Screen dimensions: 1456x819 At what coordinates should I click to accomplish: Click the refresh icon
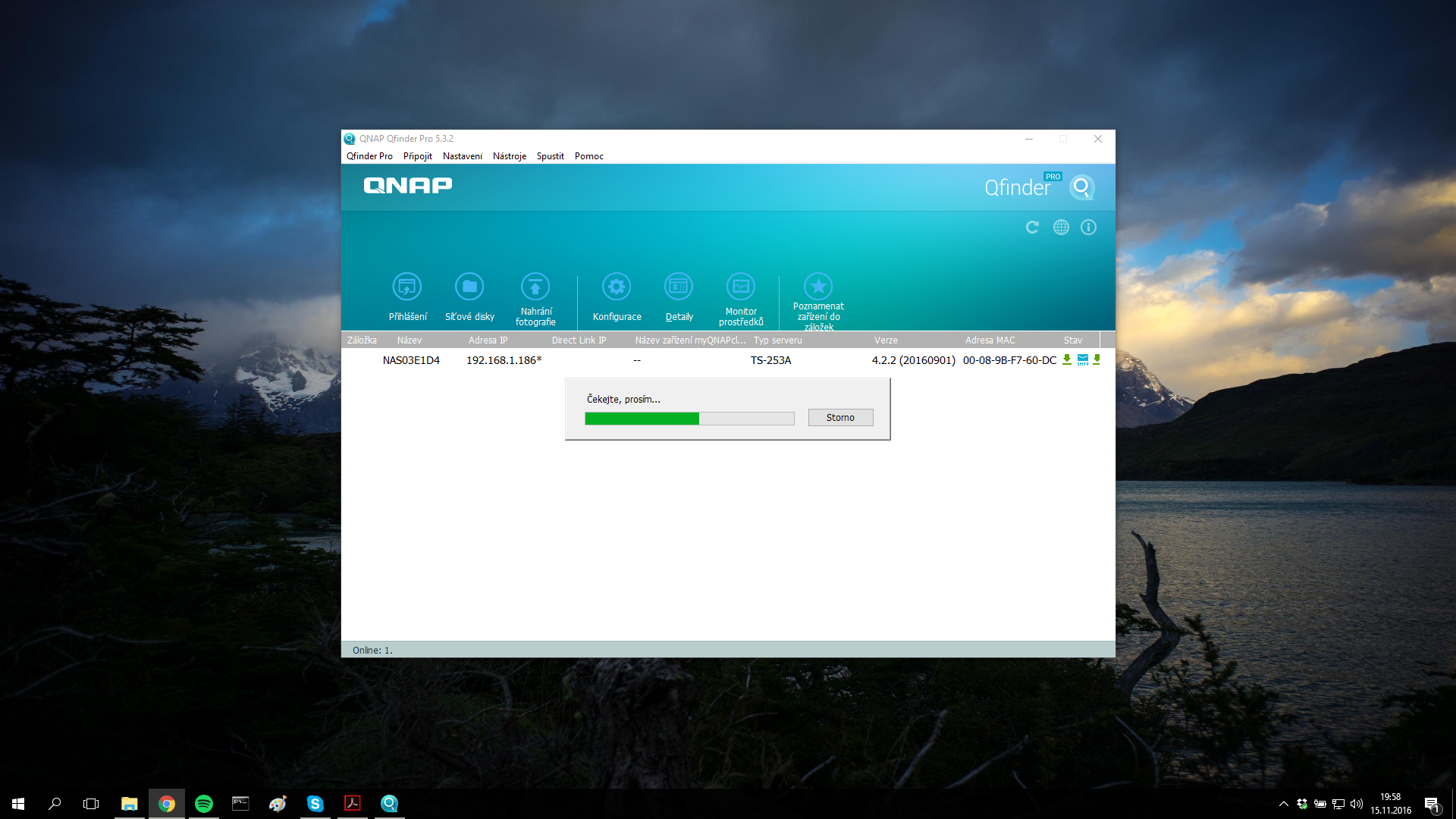click(x=1032, y=227)
